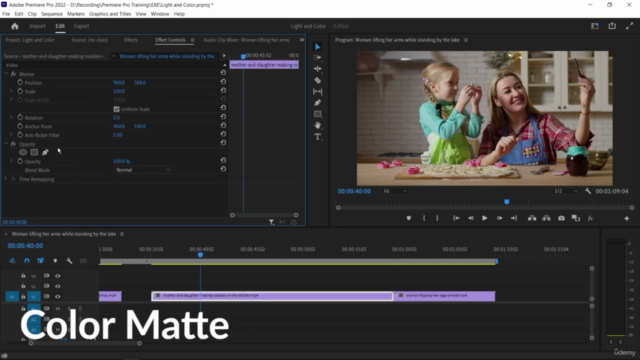Open source clip selector dropdown arrow

click(113, 56)
